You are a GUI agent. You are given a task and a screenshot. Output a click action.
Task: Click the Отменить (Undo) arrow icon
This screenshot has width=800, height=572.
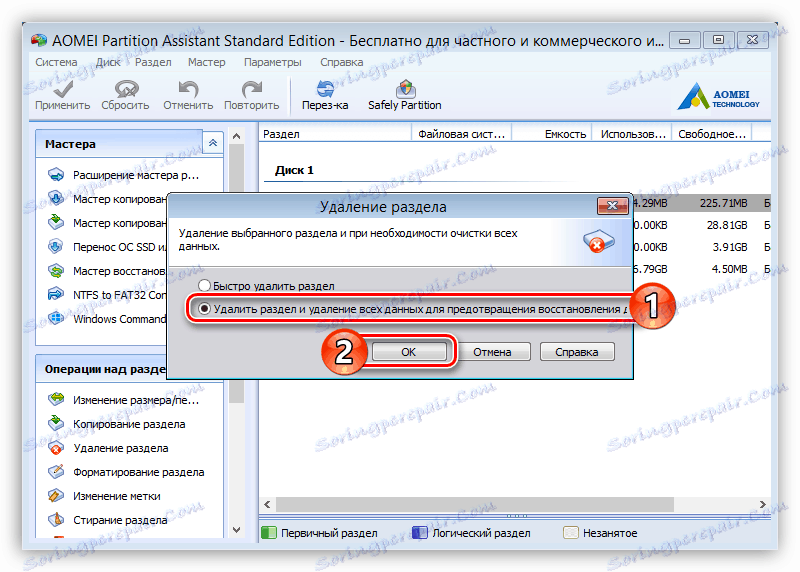(x=188, y=89)
